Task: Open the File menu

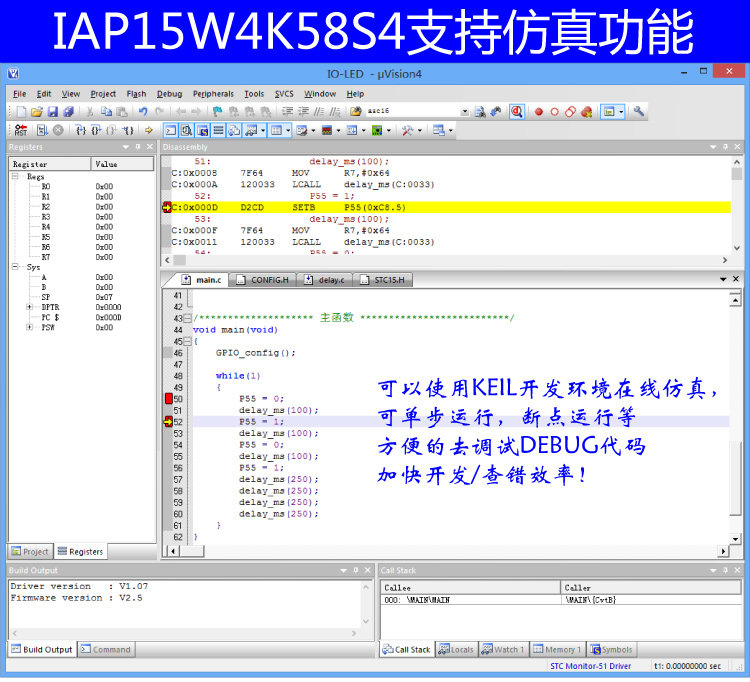Action: [20, 94]
